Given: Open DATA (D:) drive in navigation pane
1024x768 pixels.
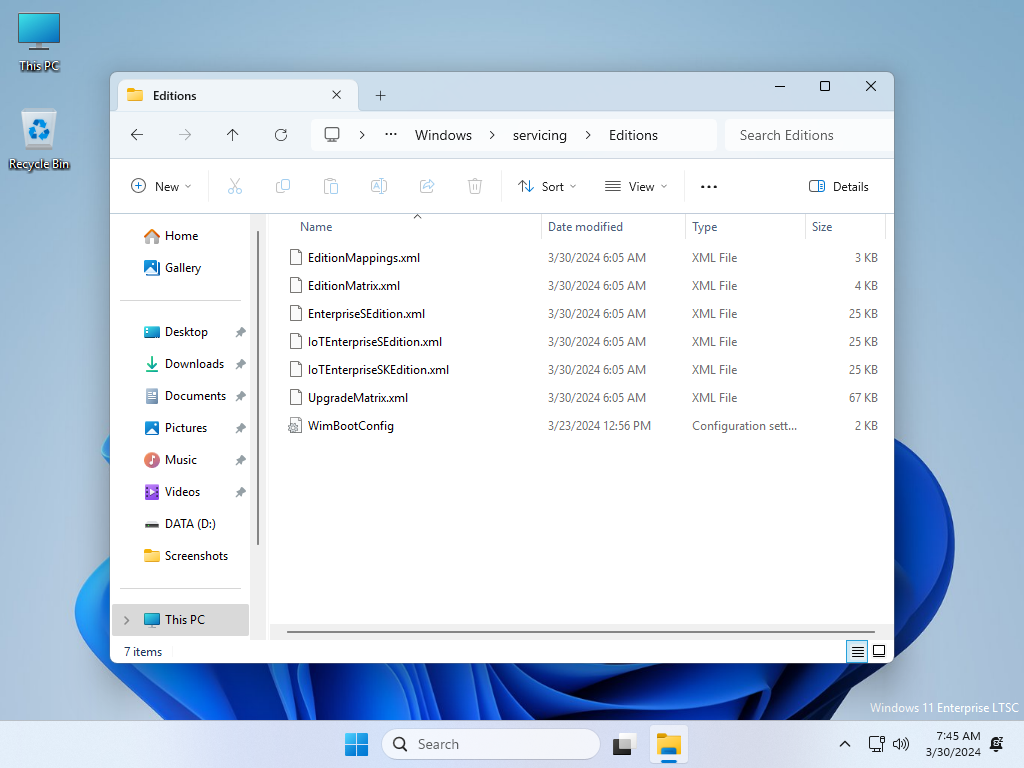Looking at the screenshot, I should click(x=181, y=524).
